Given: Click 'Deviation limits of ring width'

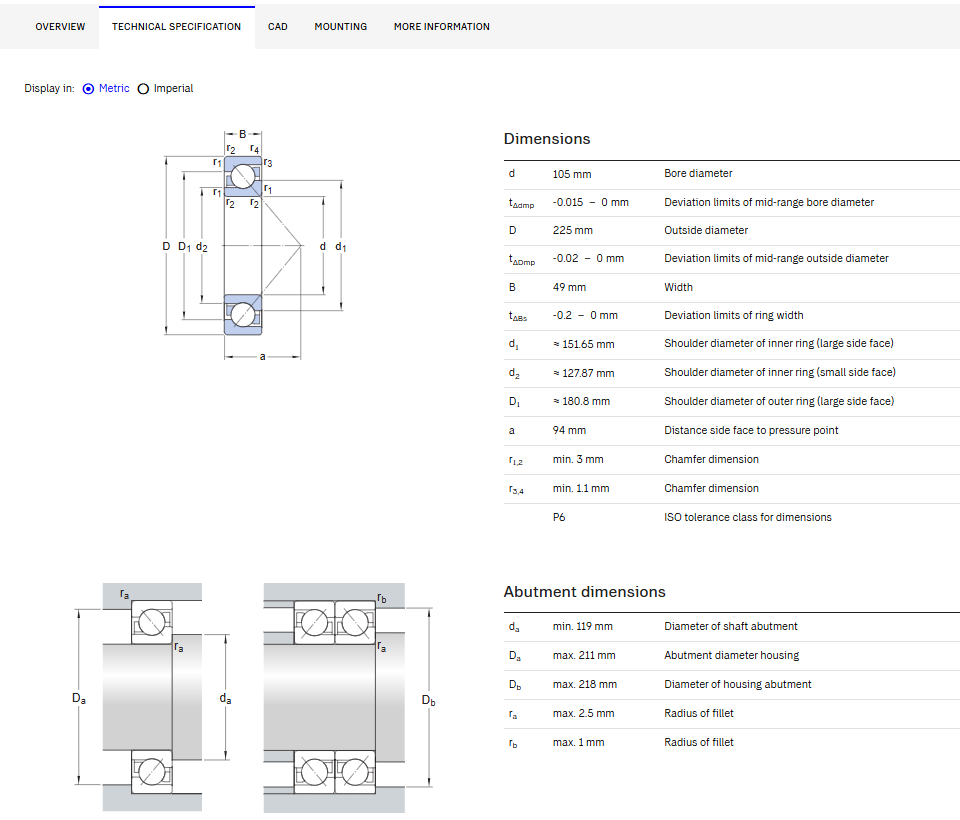Looking at the screenshot, I should (733, 315).
